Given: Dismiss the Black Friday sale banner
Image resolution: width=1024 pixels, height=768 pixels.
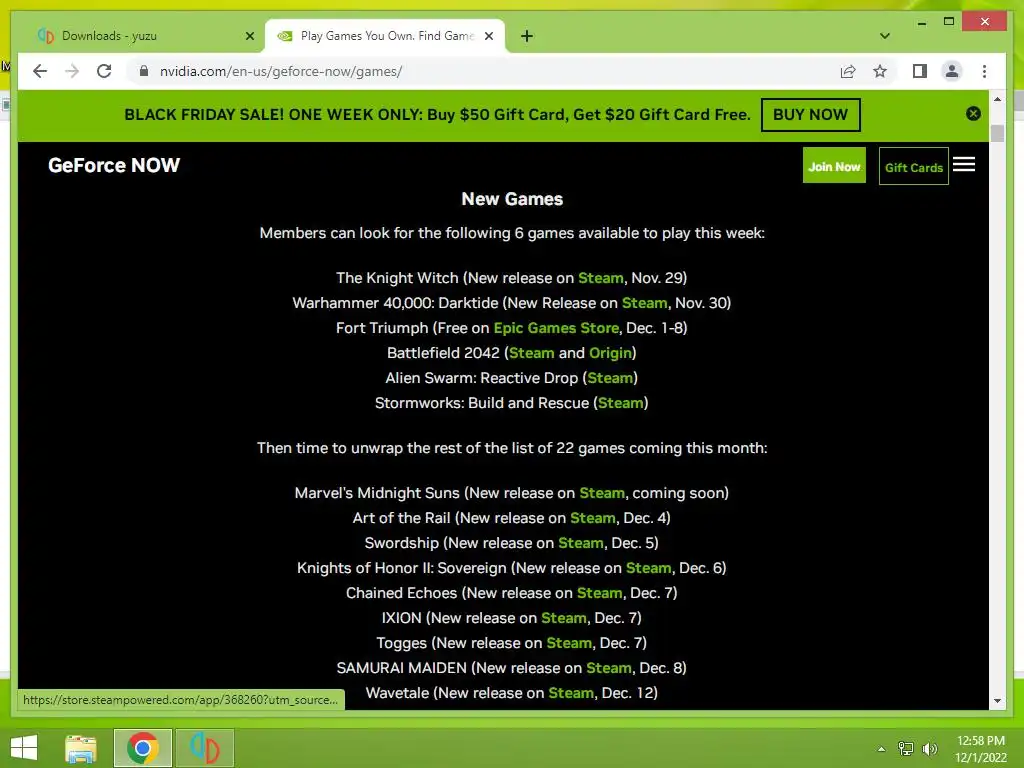Looking at the screenshot, I should tap(973, 114).
